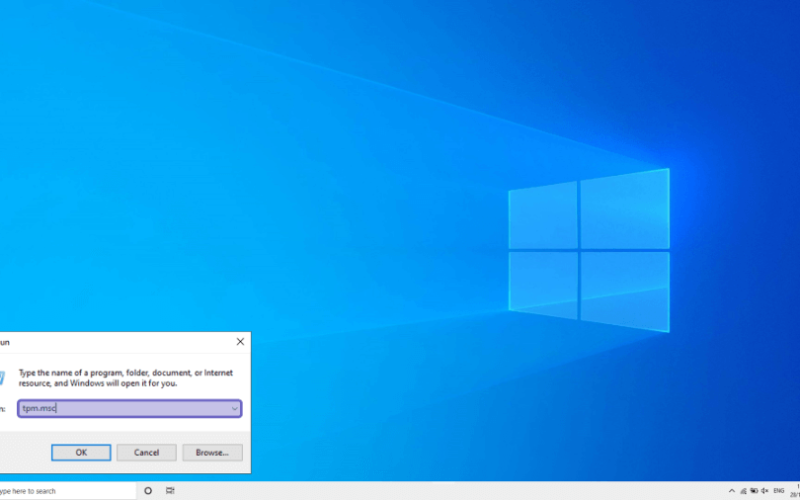Switch input language via ENG indicator
The width and height of the screenshot is (800, 500).
[x=779, y=491]
